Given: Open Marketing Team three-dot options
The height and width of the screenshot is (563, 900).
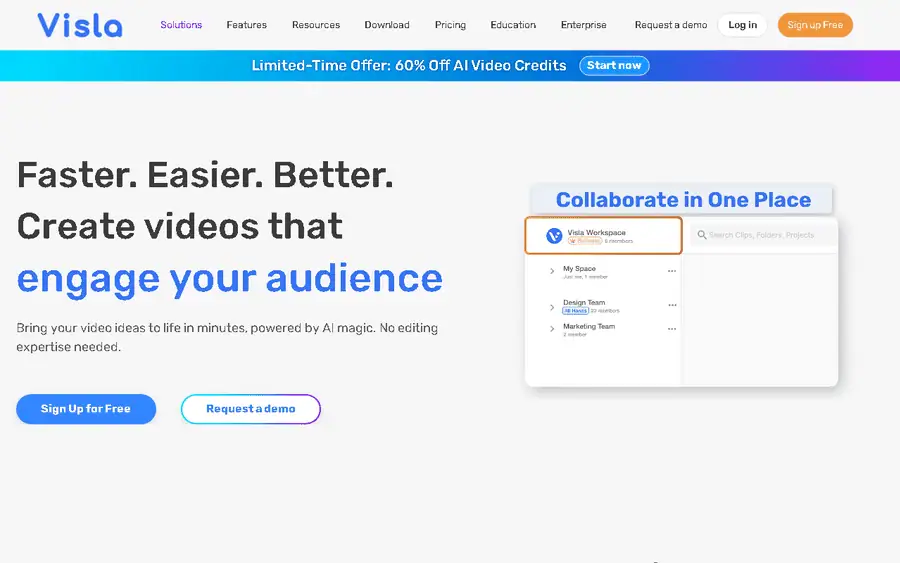Looking at the screenshot, I should point(672,329).
